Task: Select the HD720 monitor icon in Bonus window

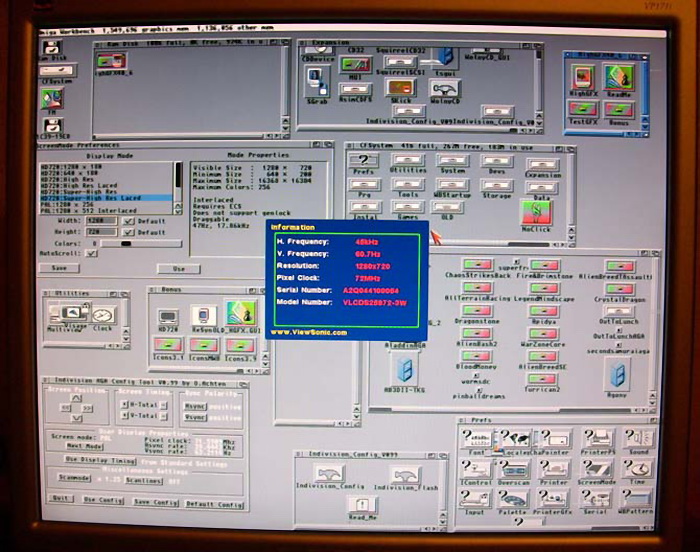Action: [168, 317]
